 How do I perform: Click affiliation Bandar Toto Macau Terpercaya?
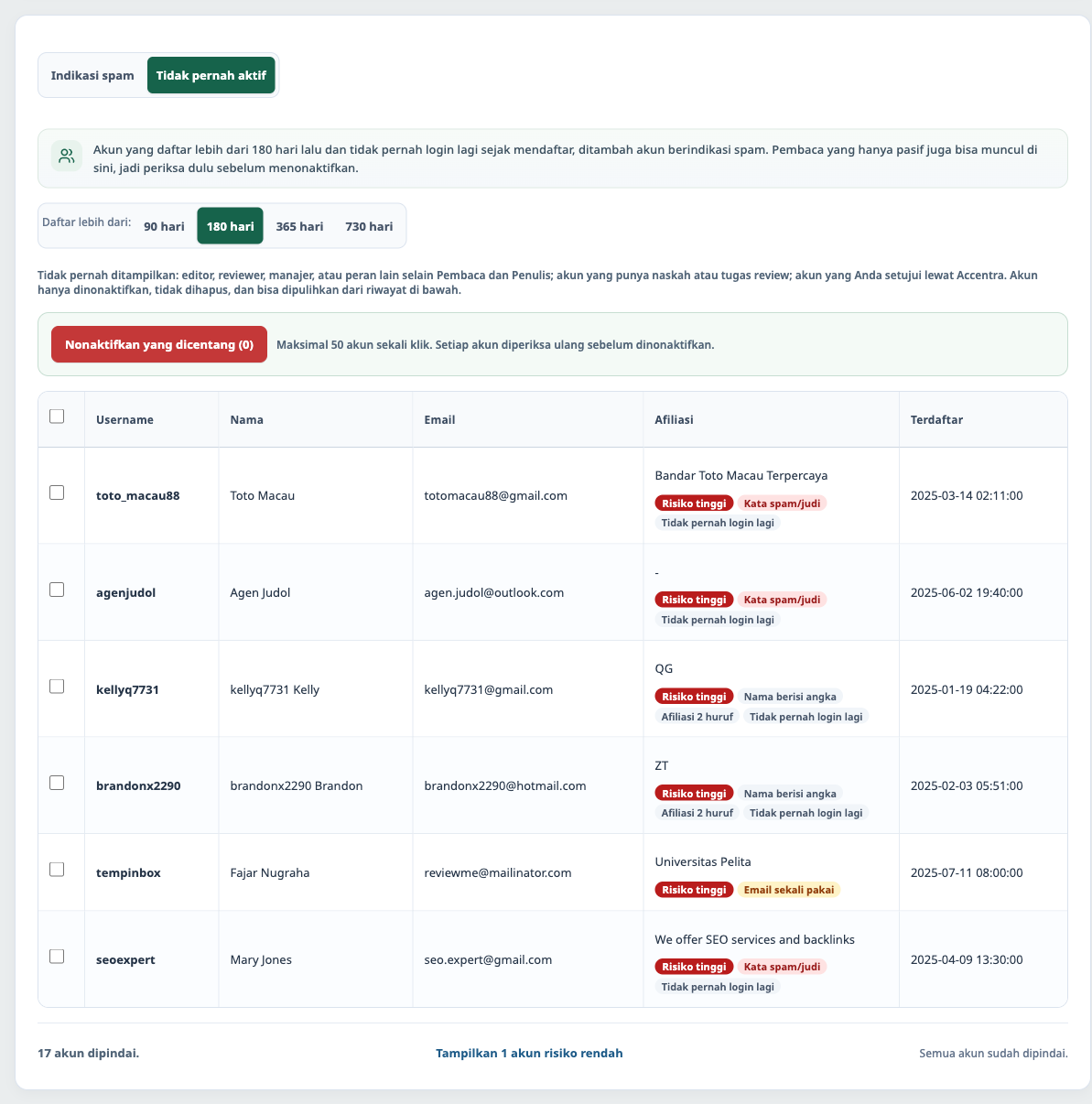point(741,475)
